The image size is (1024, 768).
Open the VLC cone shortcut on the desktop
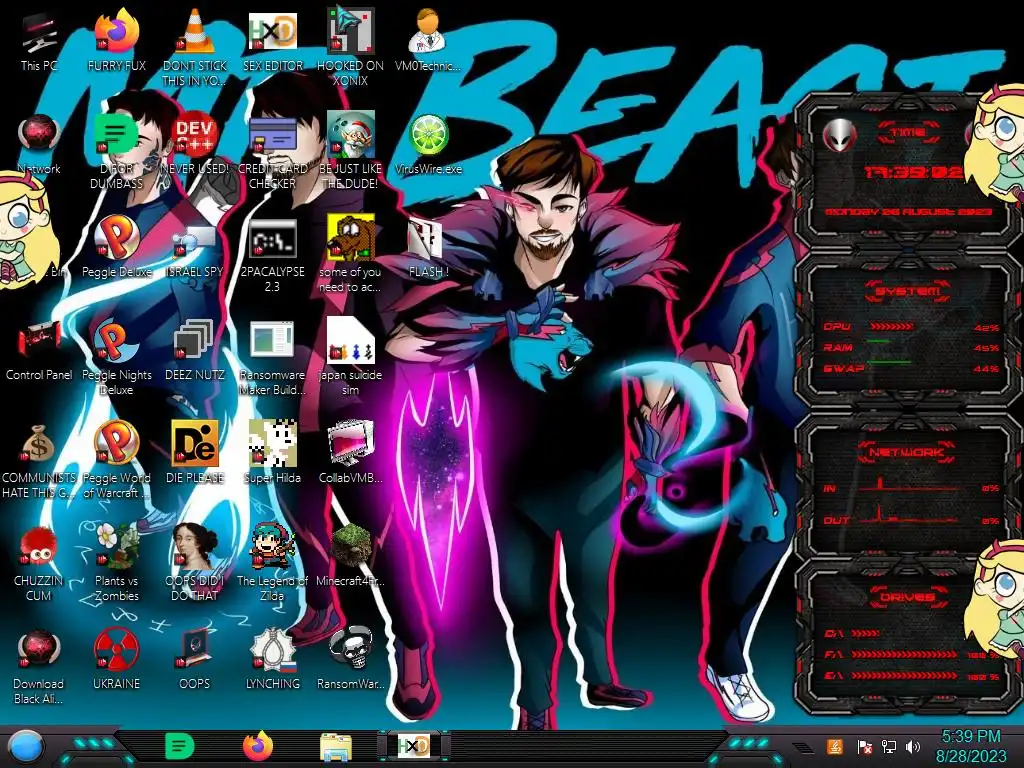pos(195,47)
